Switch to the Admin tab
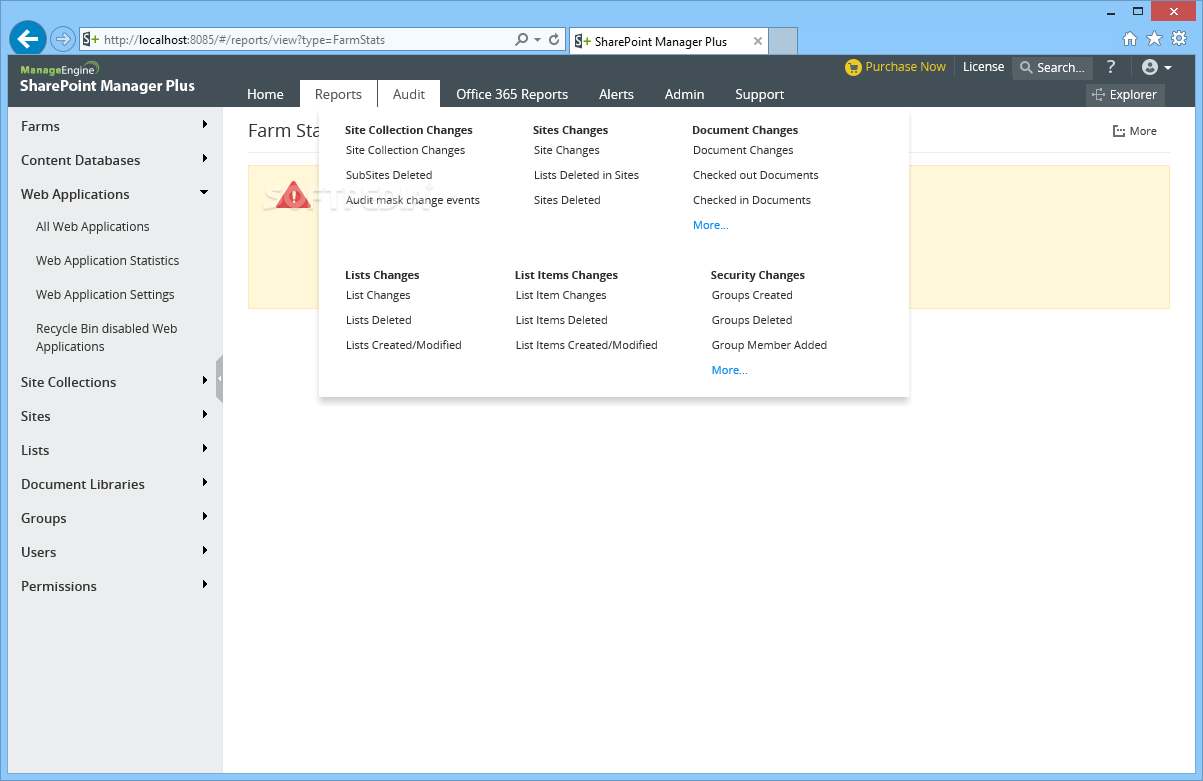This screenshot has width=1203, height=781. [685, 94]
